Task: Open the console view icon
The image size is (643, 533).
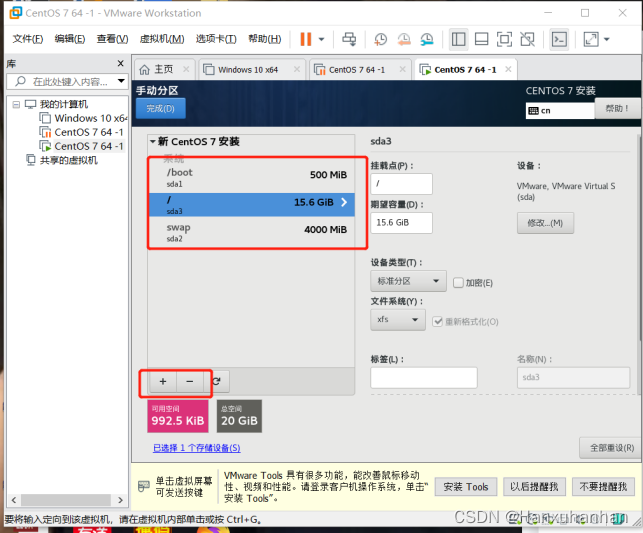Action: 560,39
